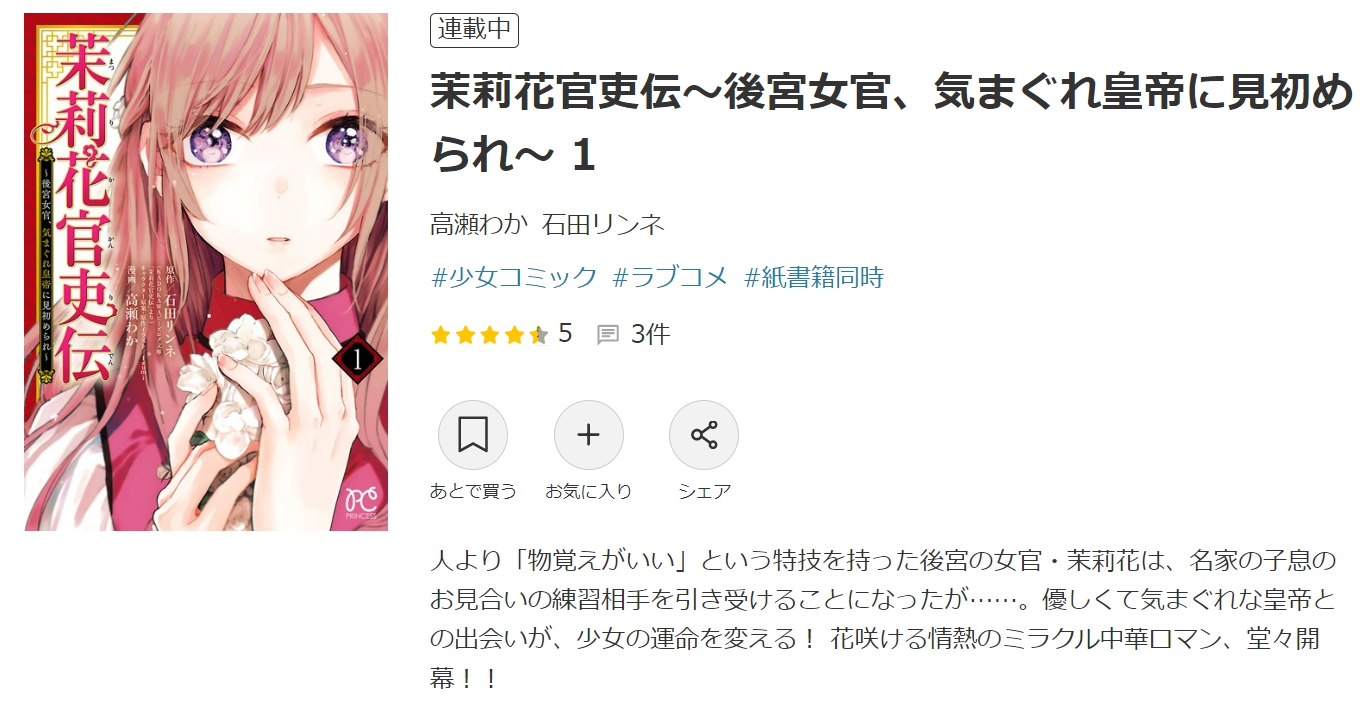This screenshot has height=710, width=1360.
Task: Click the volume 1 diamond badge on cover
Action: tap(357, 358)
